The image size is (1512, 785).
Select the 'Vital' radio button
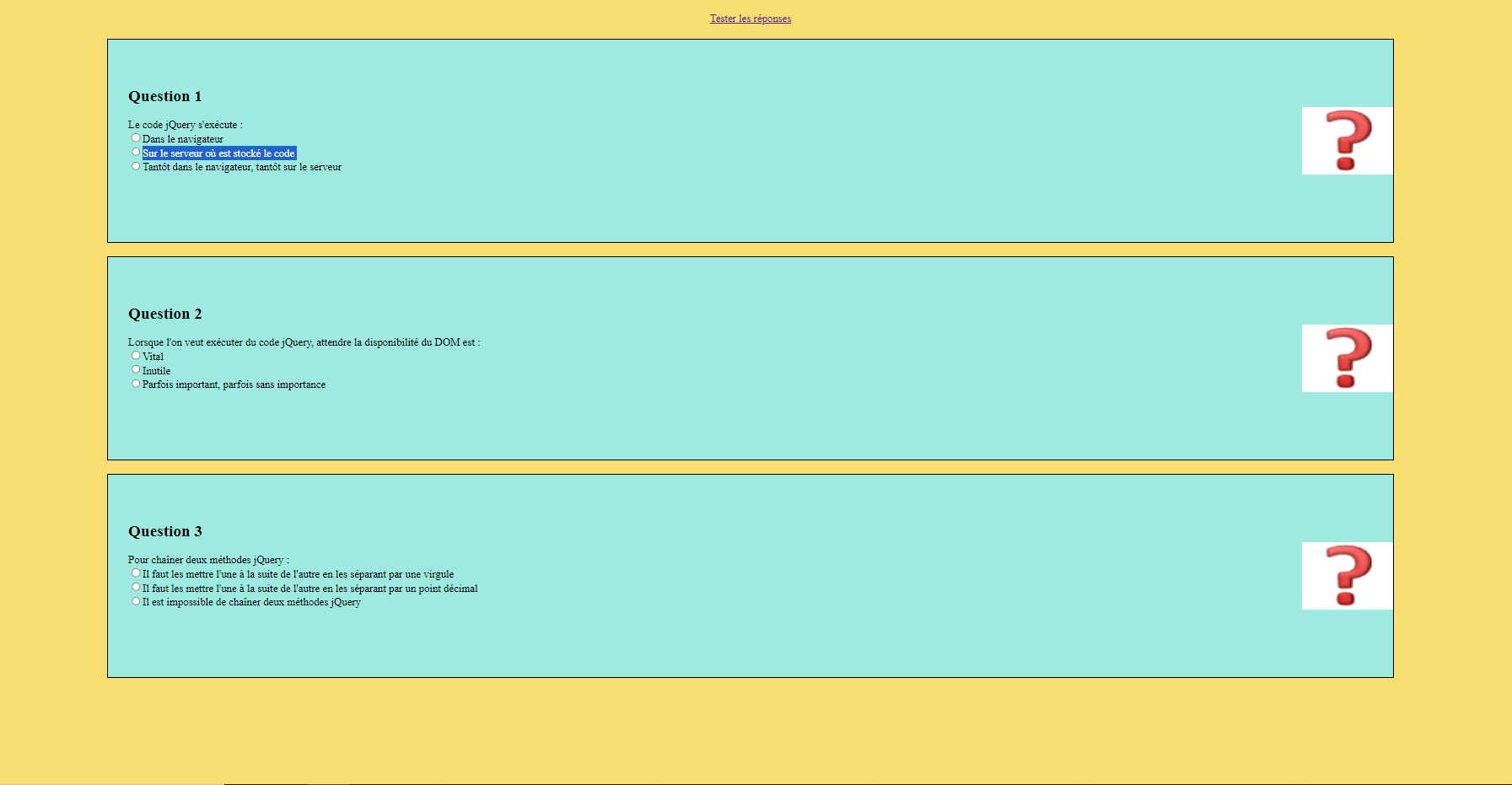tap(136, 355)
